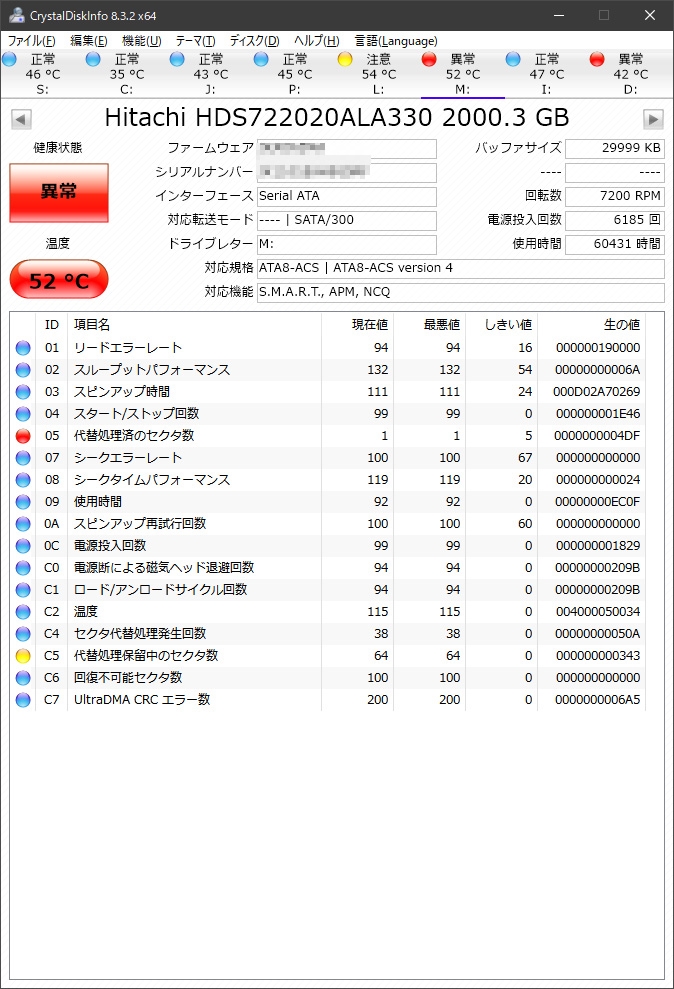Open the 機能(U) menu

[x=141, y=41]
